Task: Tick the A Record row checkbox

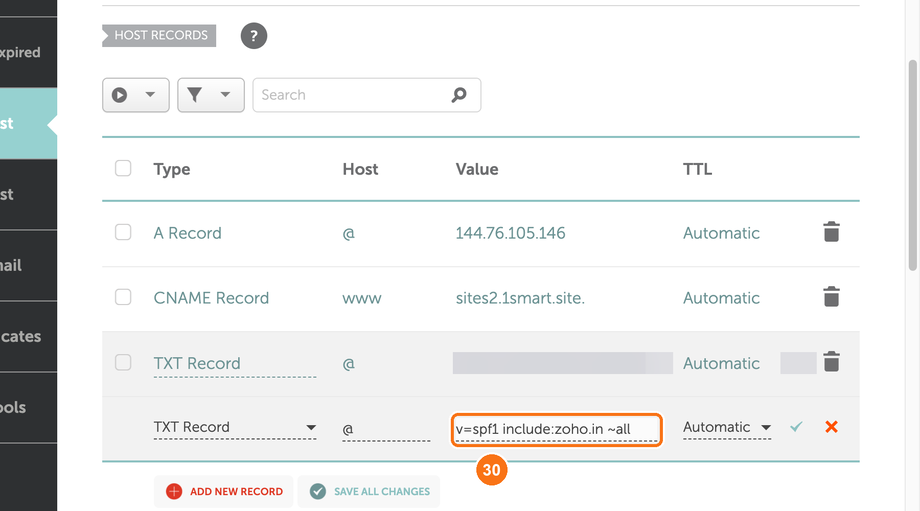Action: [x=123, y=232]
